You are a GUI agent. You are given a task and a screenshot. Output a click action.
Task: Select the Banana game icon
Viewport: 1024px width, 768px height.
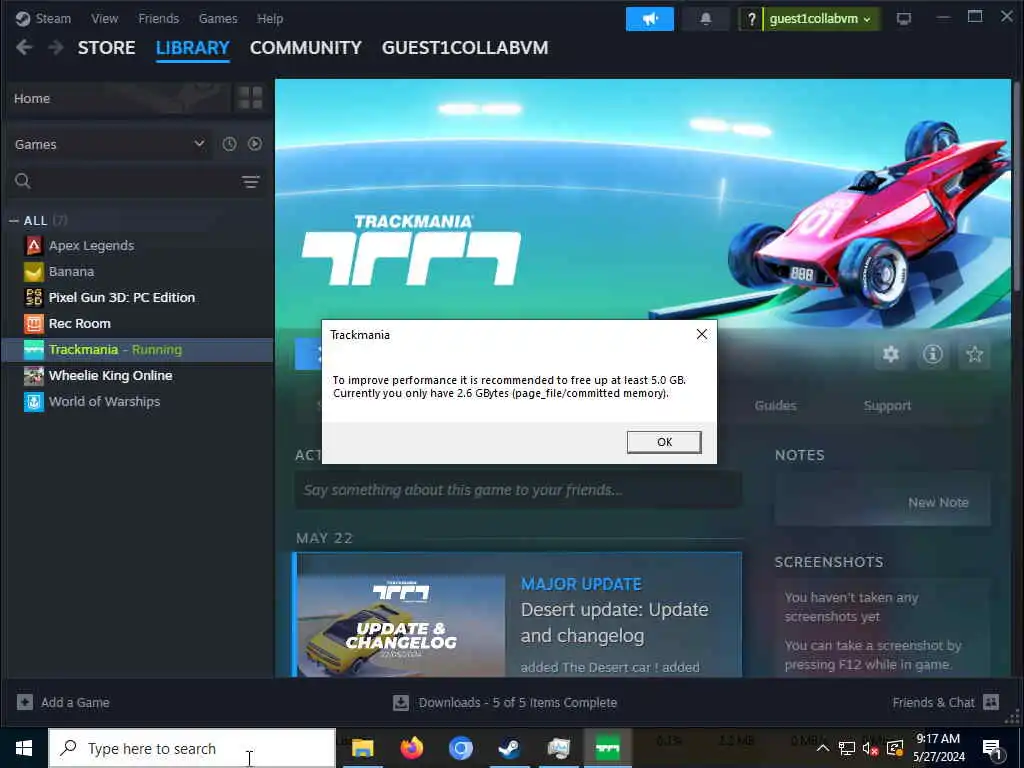[x=34, y=272]
